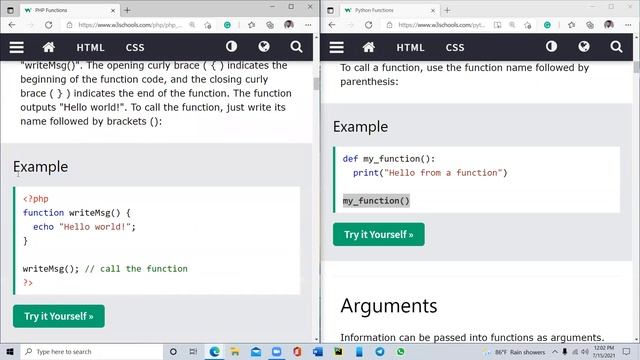The image size is (640, 360).
Task: Click the Python page vertical scrollbar thumb
Action: 636,67
